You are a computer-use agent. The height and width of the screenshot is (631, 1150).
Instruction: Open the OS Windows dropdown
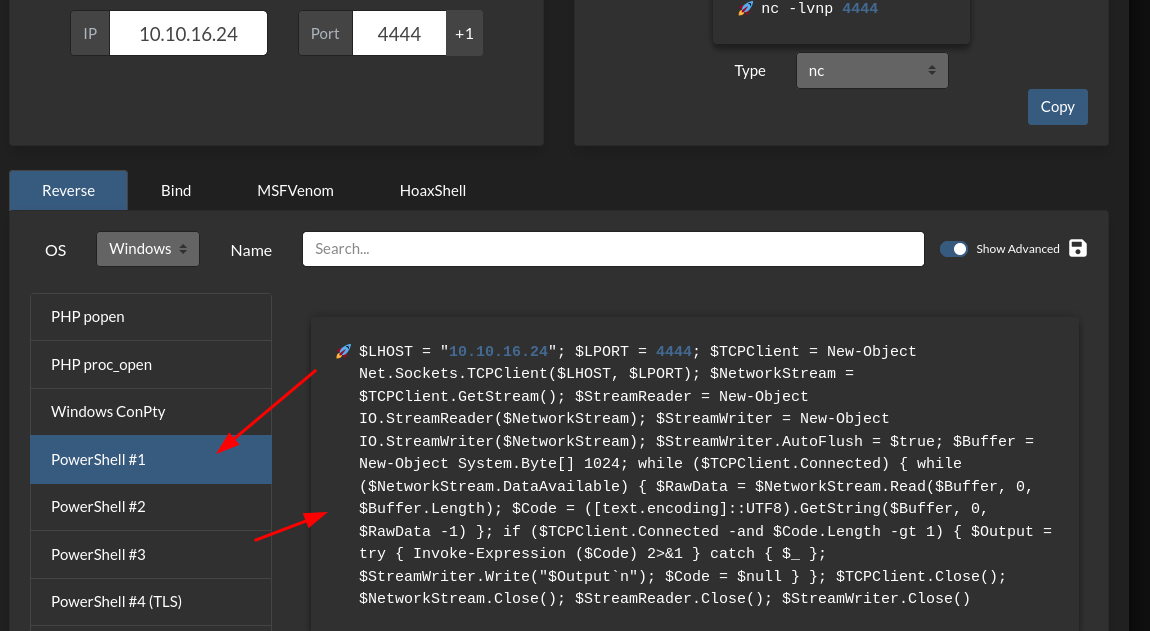pyautogui.click(x=148, y=249)
